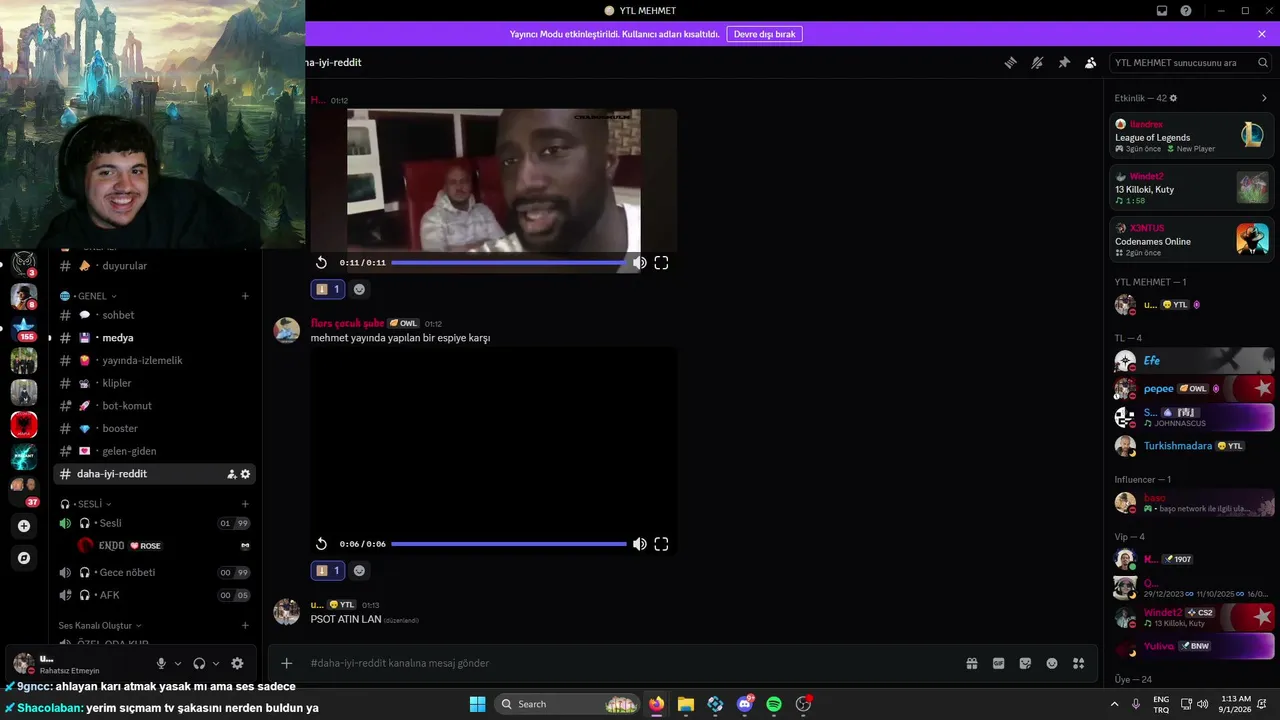Image resolution: width=1280 pixels, height=720 pixels.
Task: Mute the 0:06 video's volume
Action: (x=640, y=544)
